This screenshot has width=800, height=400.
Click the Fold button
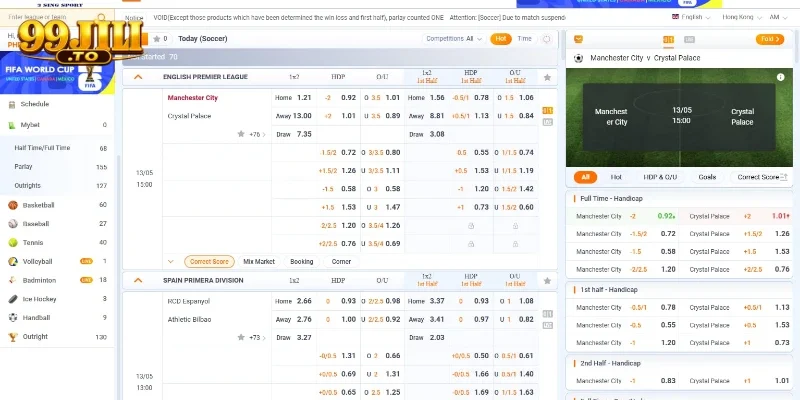(769, 39)
